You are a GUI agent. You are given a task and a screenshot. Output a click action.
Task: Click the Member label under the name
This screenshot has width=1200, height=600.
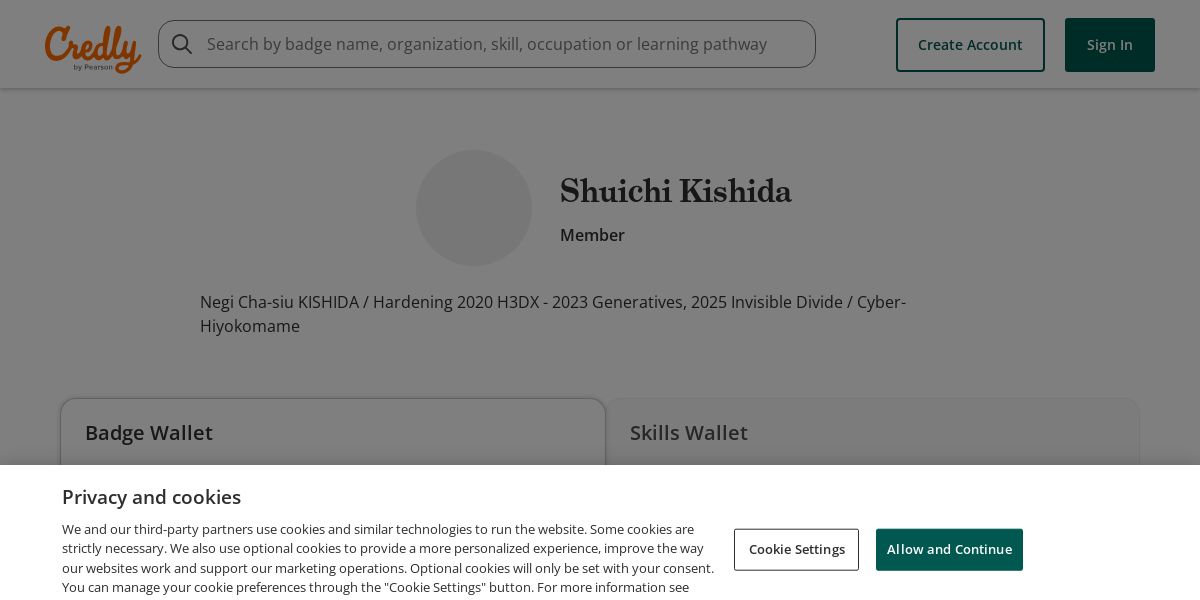pyautogui.click(x=592, y=235)
